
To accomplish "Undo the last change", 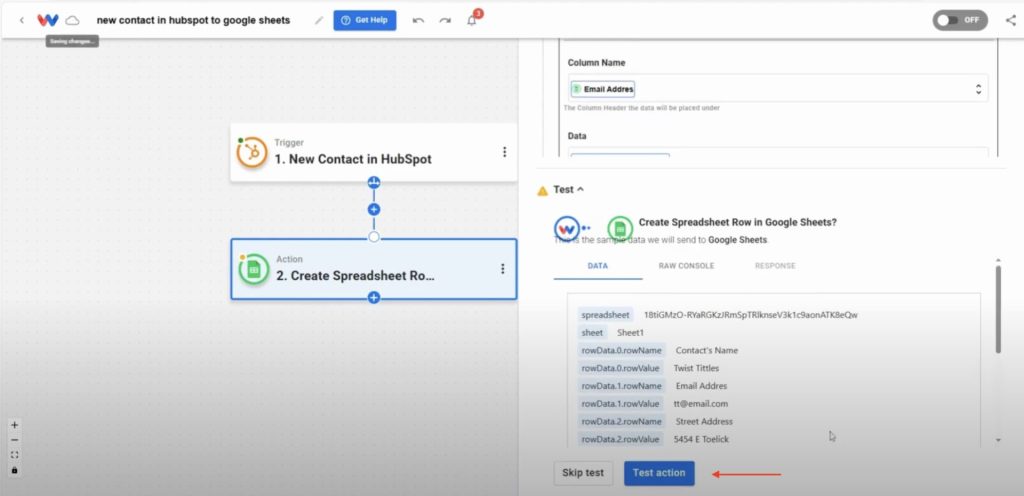I will pos(419,20).
